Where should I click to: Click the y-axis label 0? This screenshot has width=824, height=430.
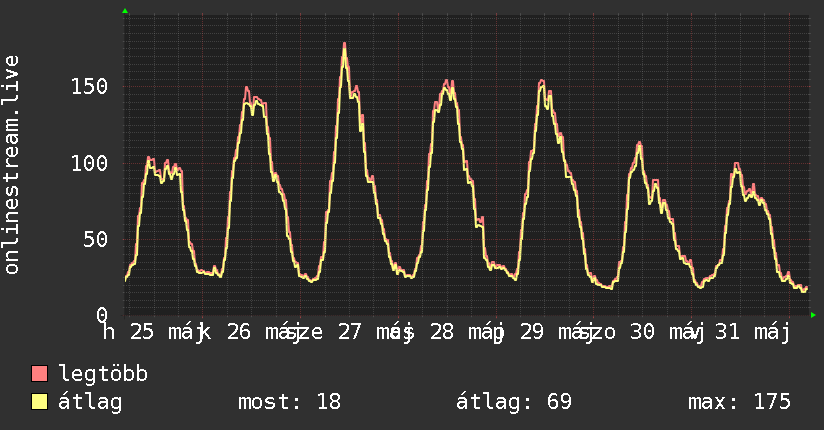pyautogui.click(x=102, y=315)
